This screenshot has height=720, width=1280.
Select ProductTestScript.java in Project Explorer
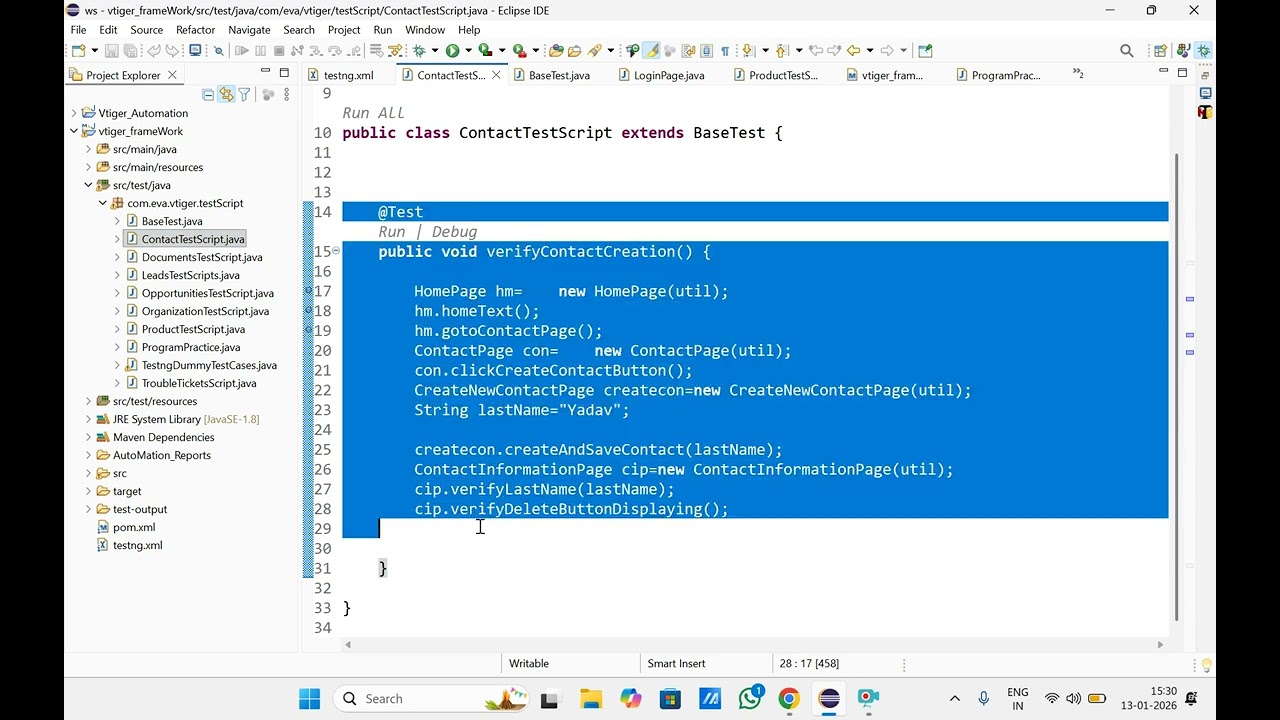[193, 329]
